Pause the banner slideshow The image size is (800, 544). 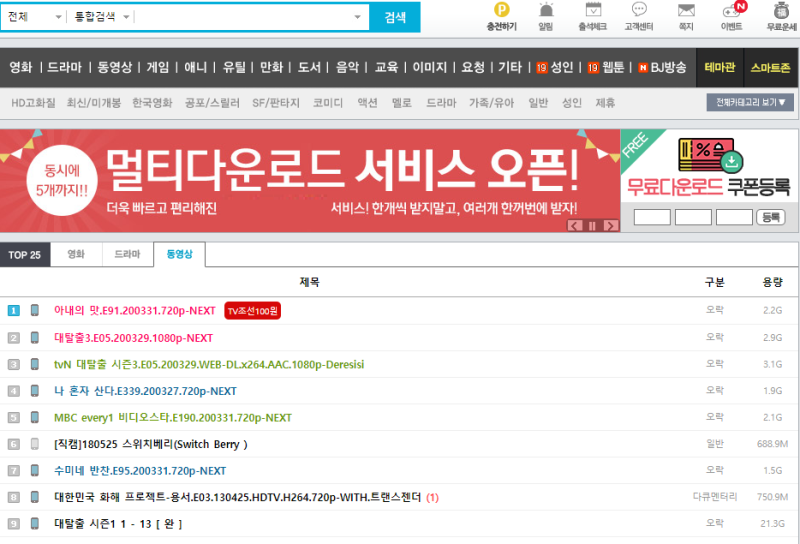point(592,226)
